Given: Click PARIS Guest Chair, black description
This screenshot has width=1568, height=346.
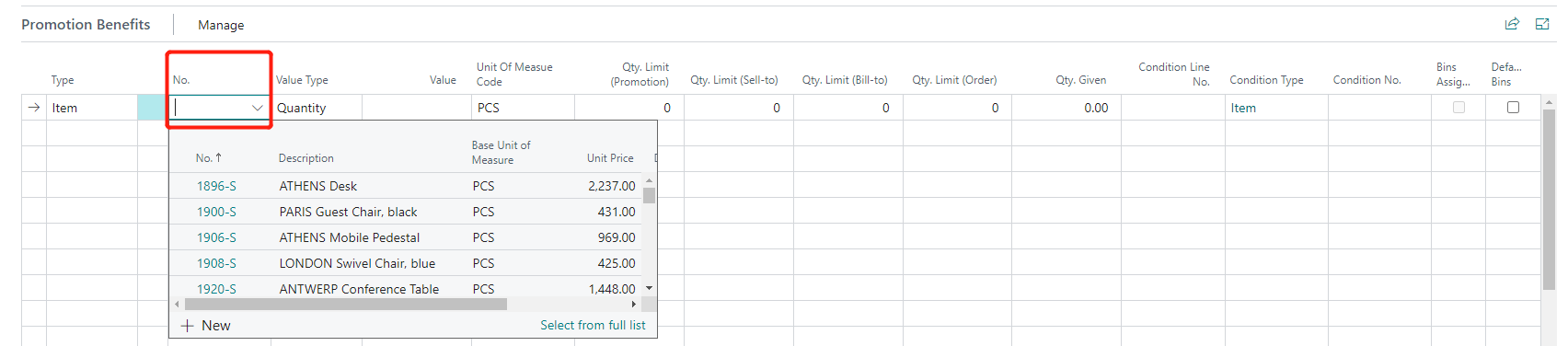Looking at the screenshot, I should tap(348, 212).
